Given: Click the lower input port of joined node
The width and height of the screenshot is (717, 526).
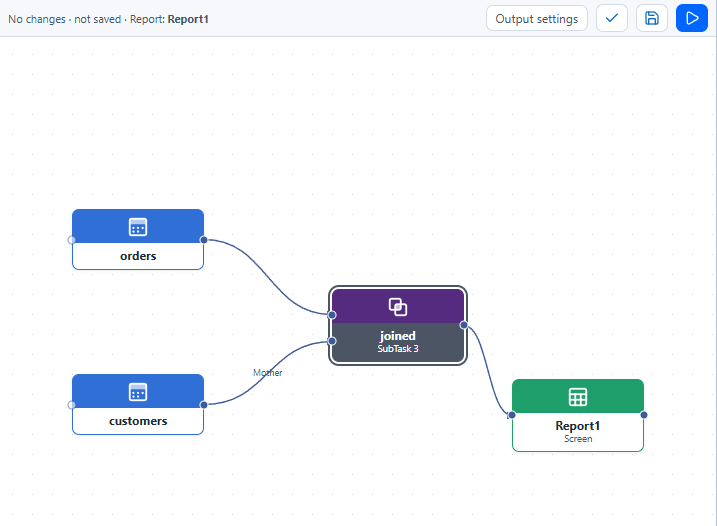Looking at the screenshot, I should click(332, 341).
